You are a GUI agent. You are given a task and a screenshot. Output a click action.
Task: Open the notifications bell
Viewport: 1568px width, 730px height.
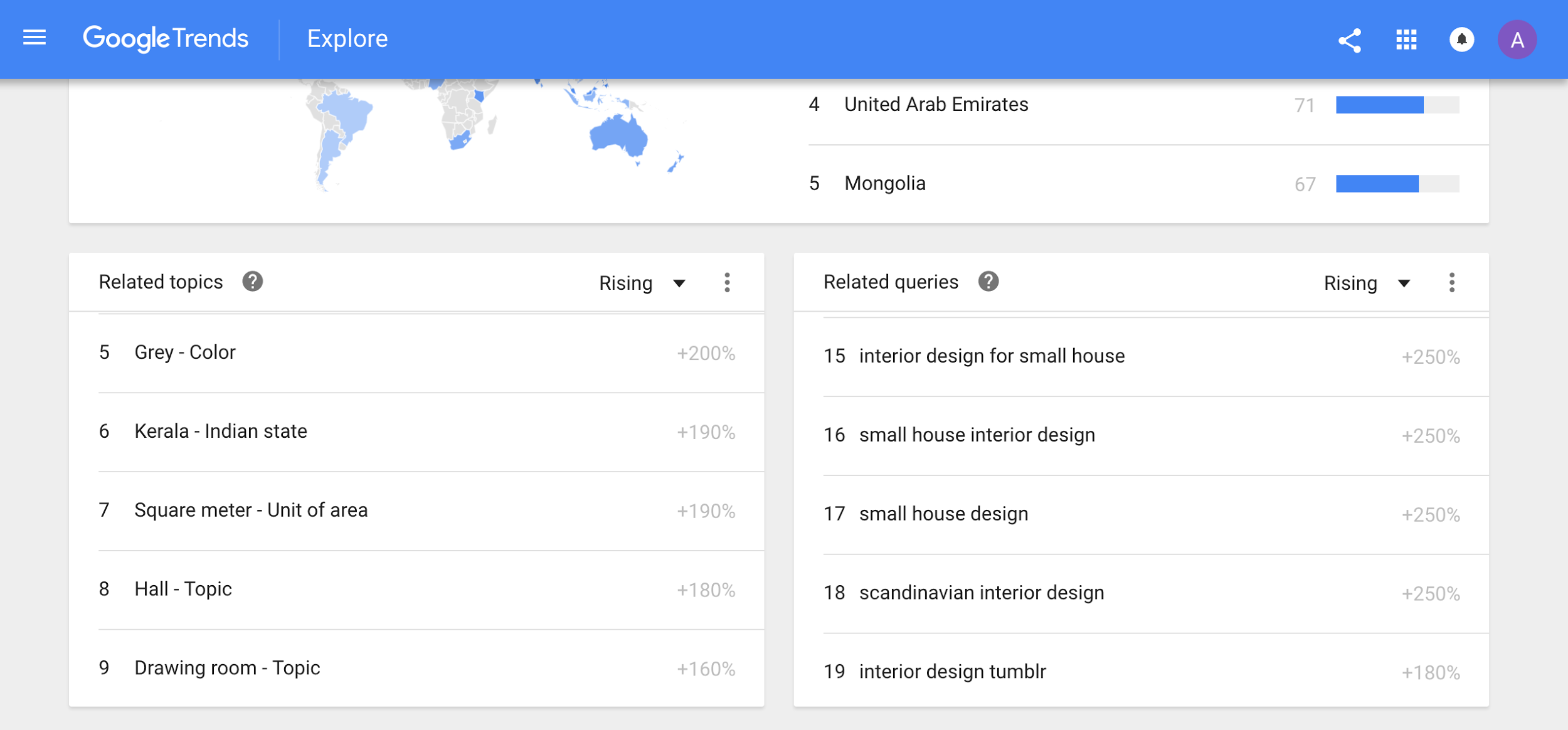(x=1461, y=40)
